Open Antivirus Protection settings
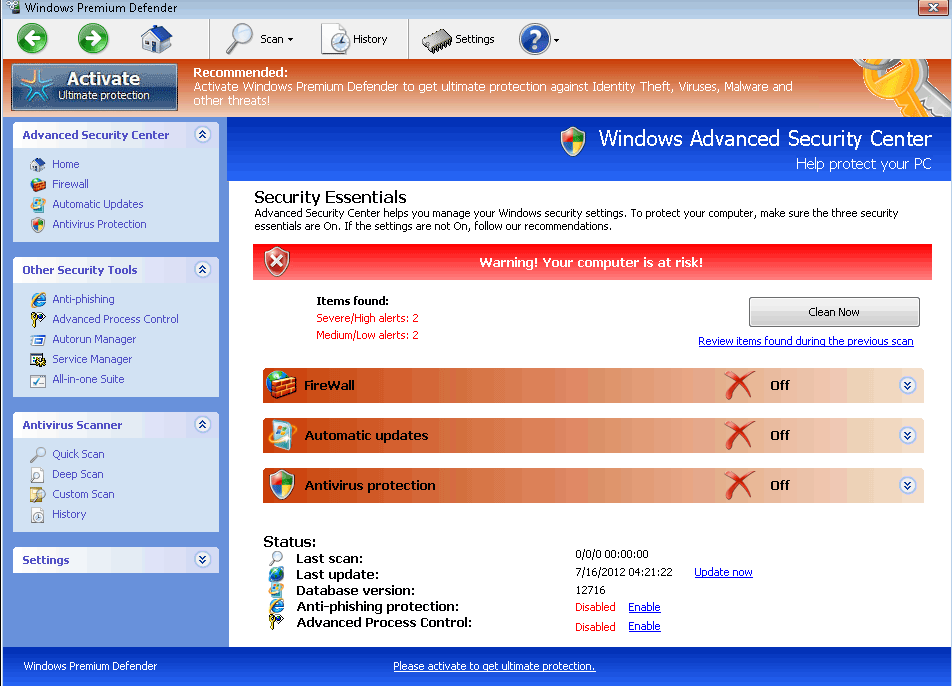 click(x=99, y=224)
